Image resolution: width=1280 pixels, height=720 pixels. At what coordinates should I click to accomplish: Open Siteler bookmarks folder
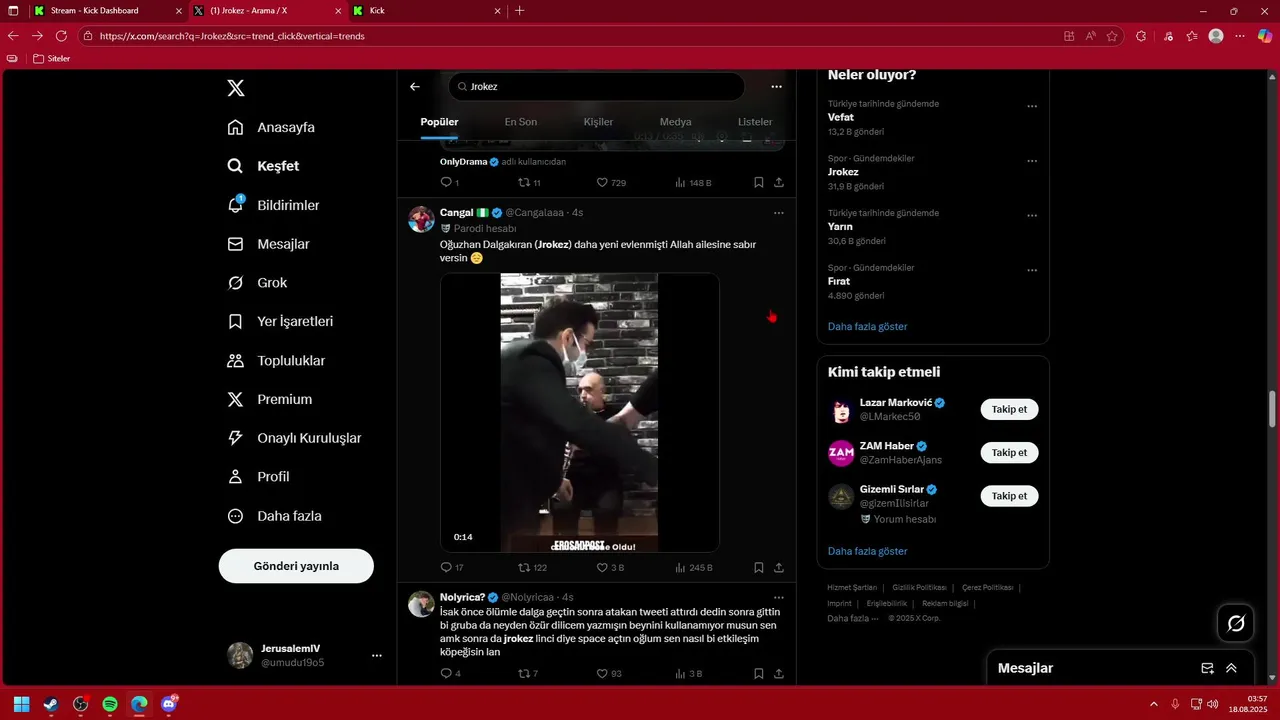(x=52, y=59)
